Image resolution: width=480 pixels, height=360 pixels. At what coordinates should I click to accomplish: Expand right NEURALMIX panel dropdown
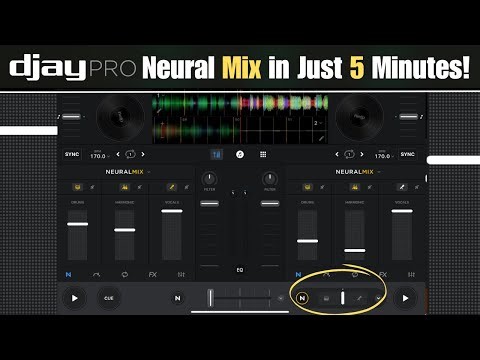[x=379, y=172]
